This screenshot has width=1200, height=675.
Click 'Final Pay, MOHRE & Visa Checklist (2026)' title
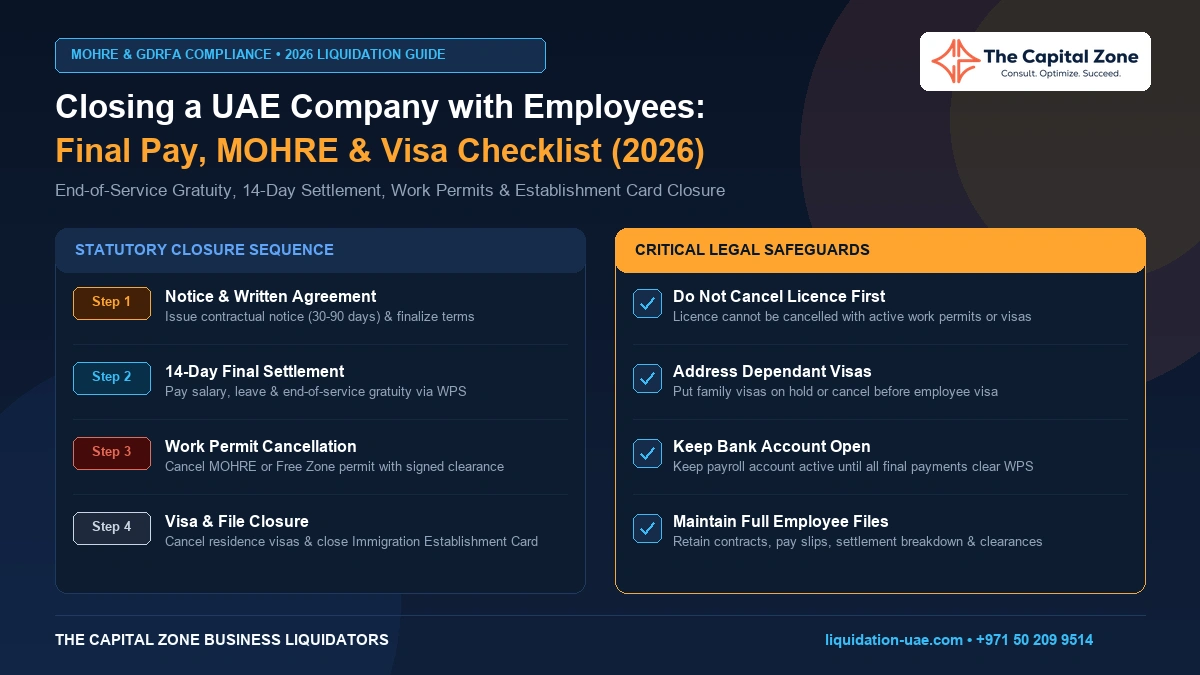pos(380,151)
